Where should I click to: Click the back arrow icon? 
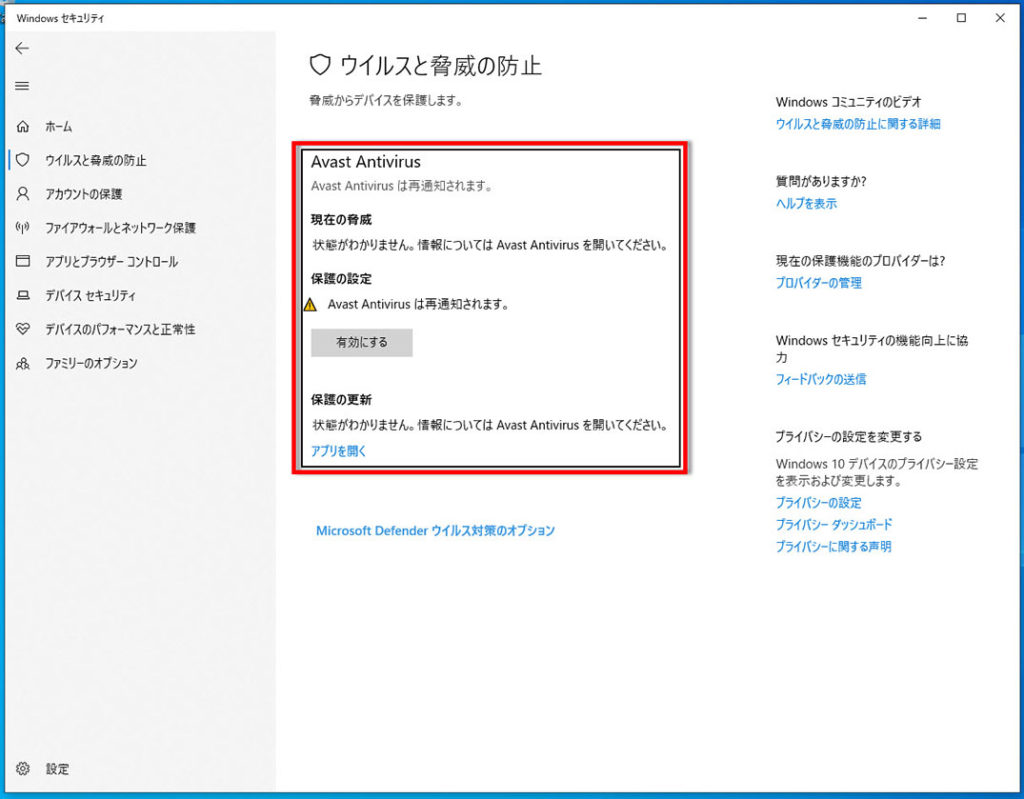22,48
